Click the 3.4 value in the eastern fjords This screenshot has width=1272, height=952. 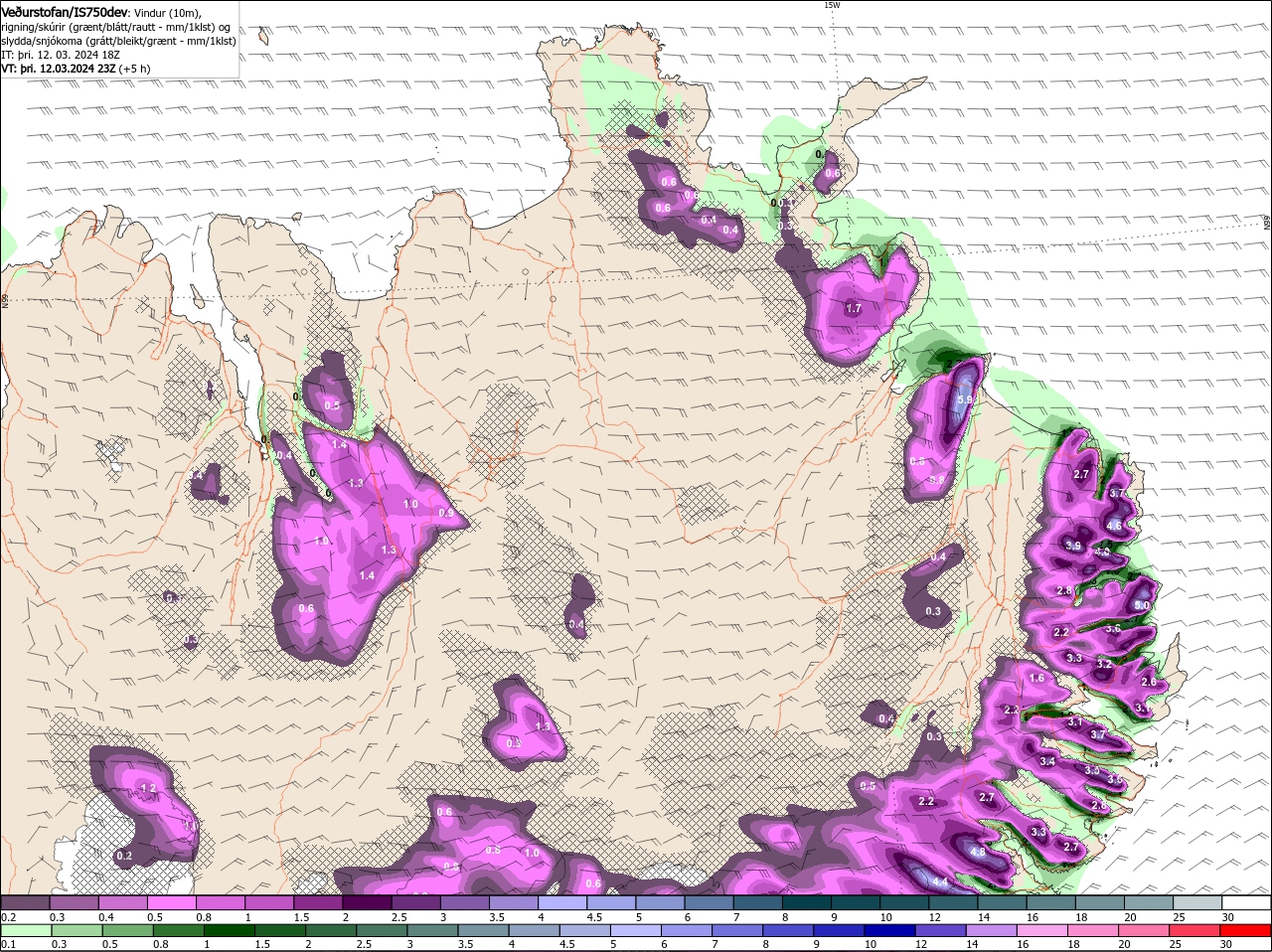1047,761
